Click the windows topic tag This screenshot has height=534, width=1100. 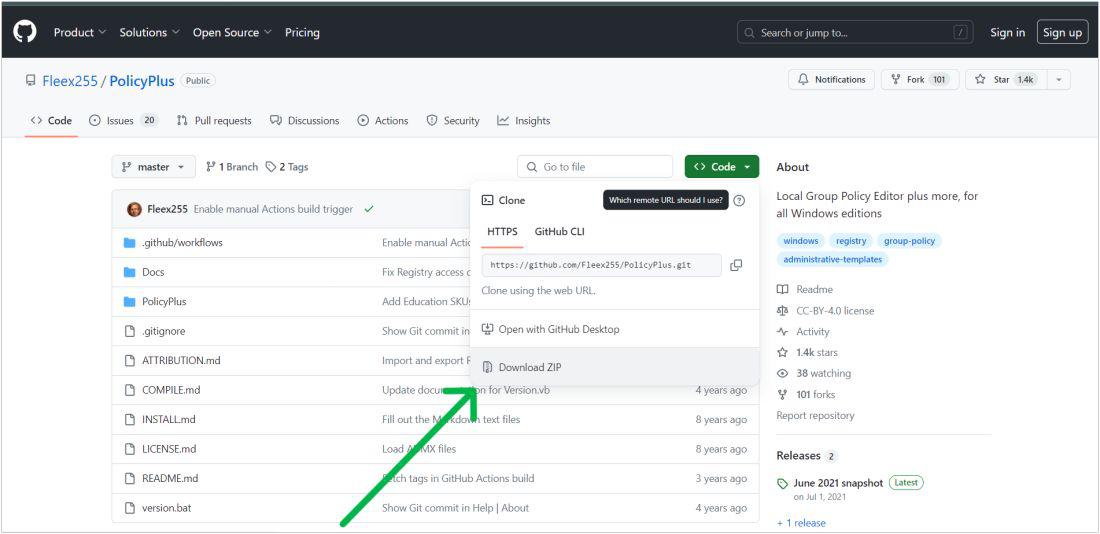tap(800, 241)
